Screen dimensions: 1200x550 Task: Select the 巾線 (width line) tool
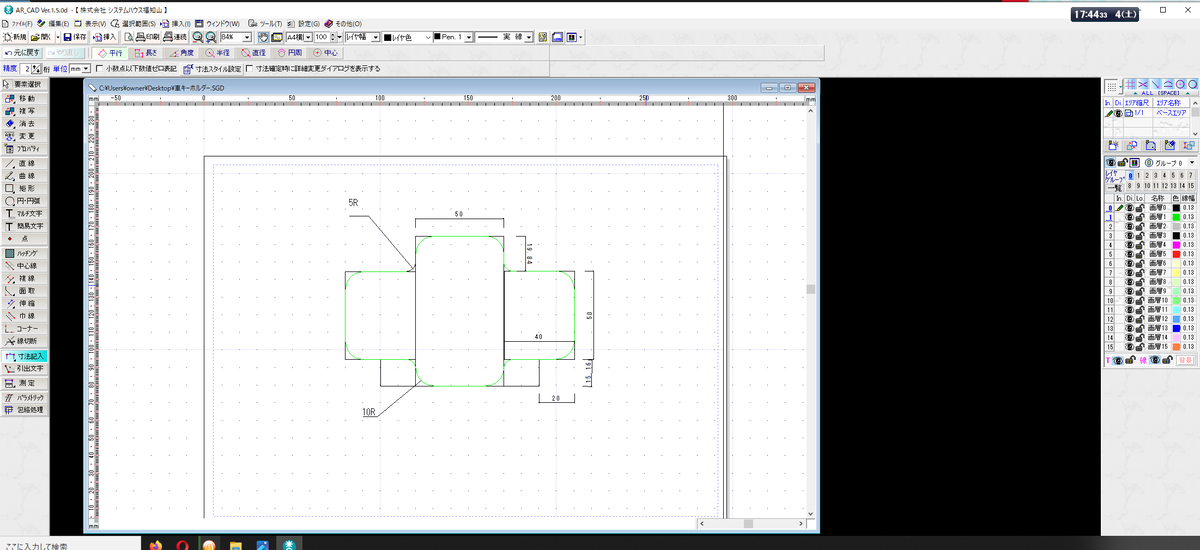[x=24, y=316]
